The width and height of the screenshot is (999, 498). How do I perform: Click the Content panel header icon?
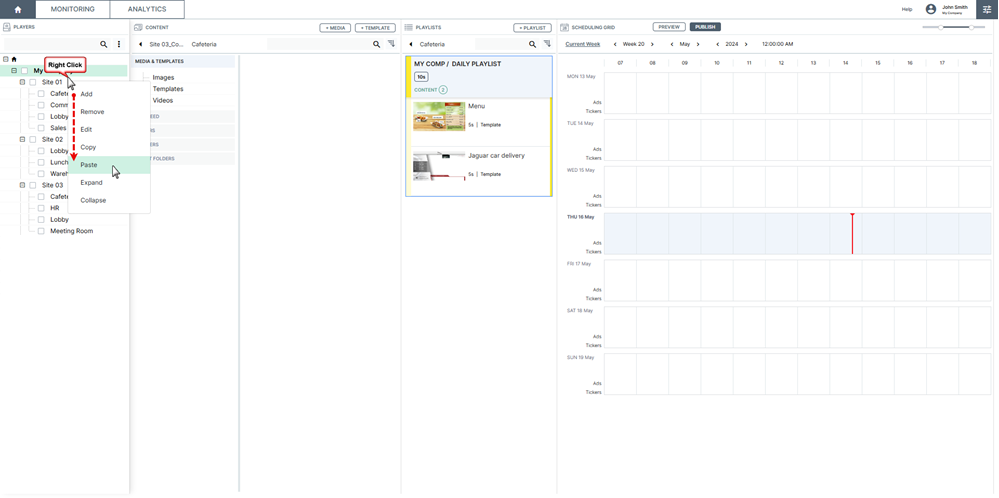pyautogui.click(x=138, y=27)
